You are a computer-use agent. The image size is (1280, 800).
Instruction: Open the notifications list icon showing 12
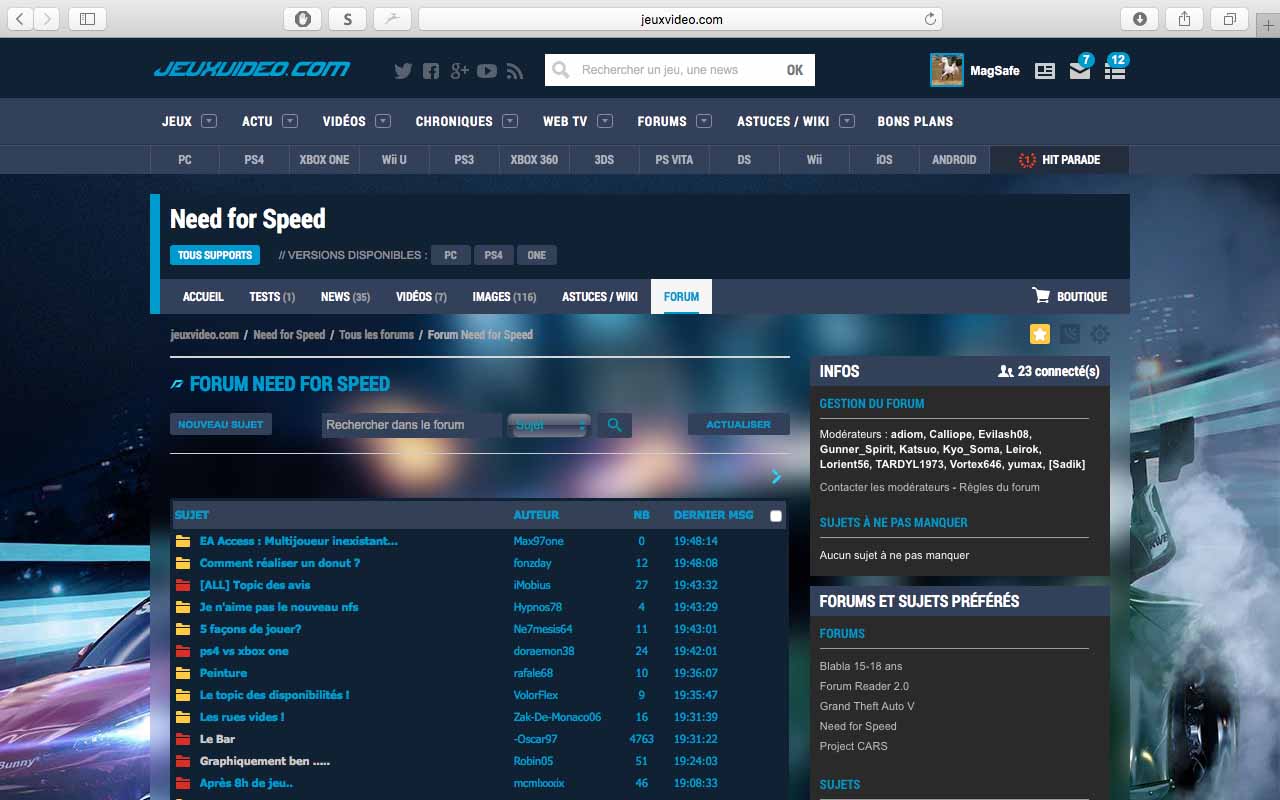(1115, 71)
